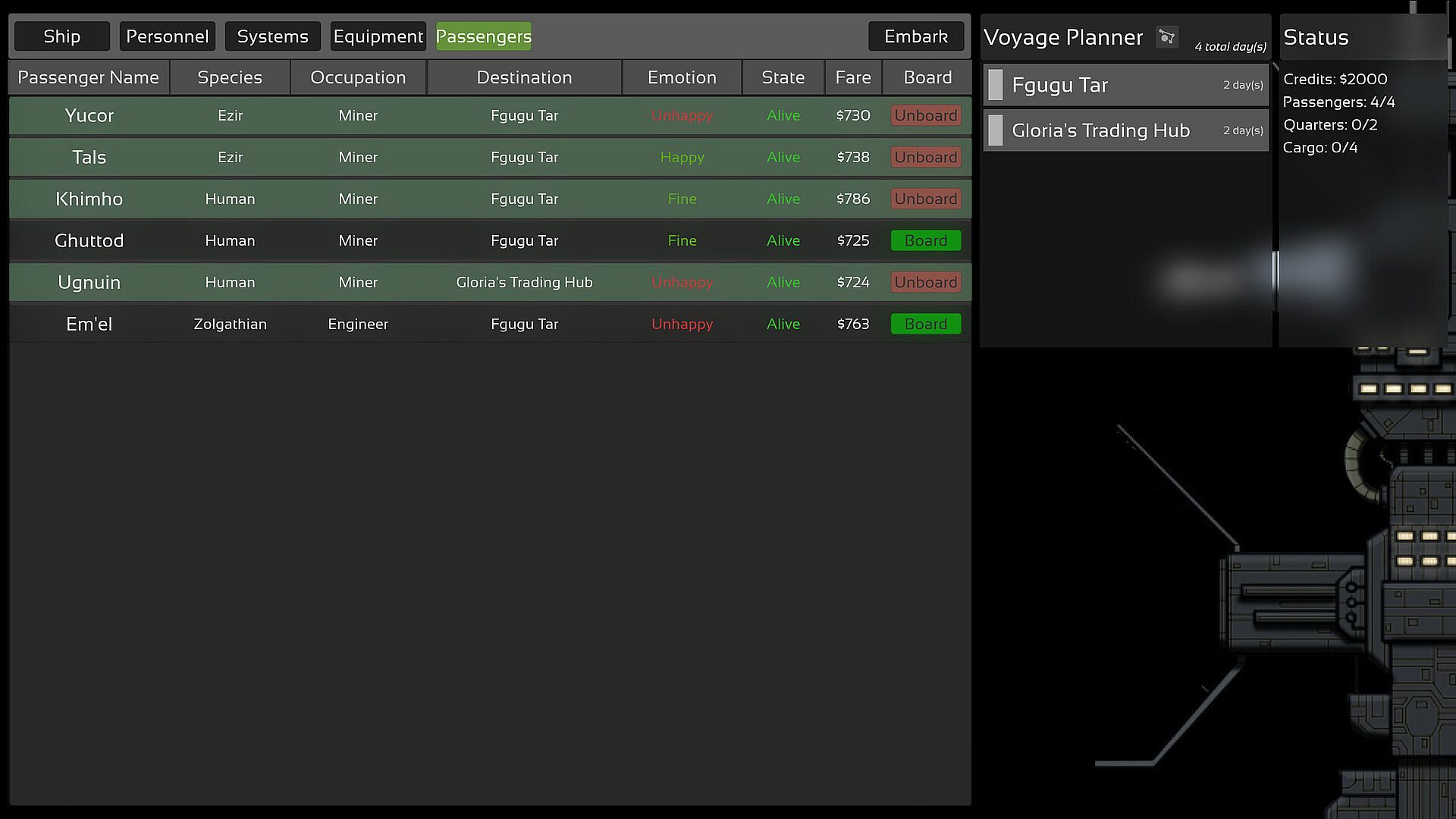Unboard passenger Khimho
Image resolution: width=1456 pixels, height=819 pixels.
point(925,199)
